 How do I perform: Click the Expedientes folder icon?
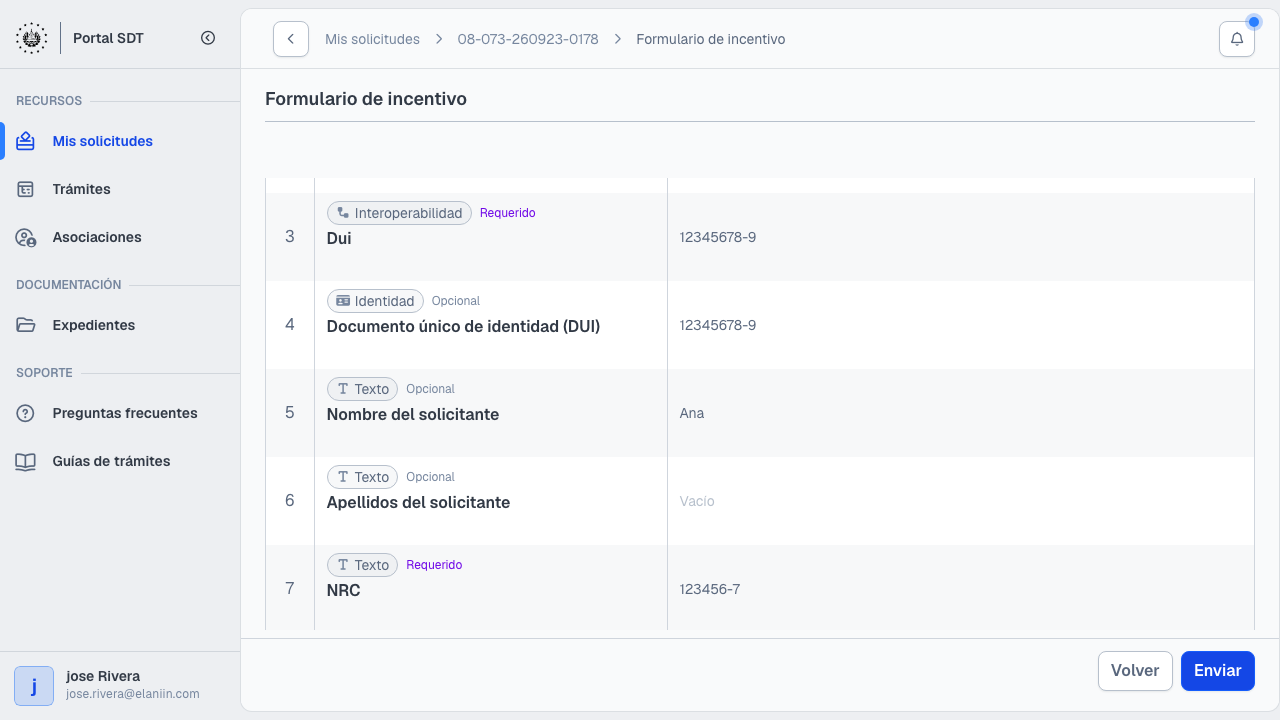26,325
